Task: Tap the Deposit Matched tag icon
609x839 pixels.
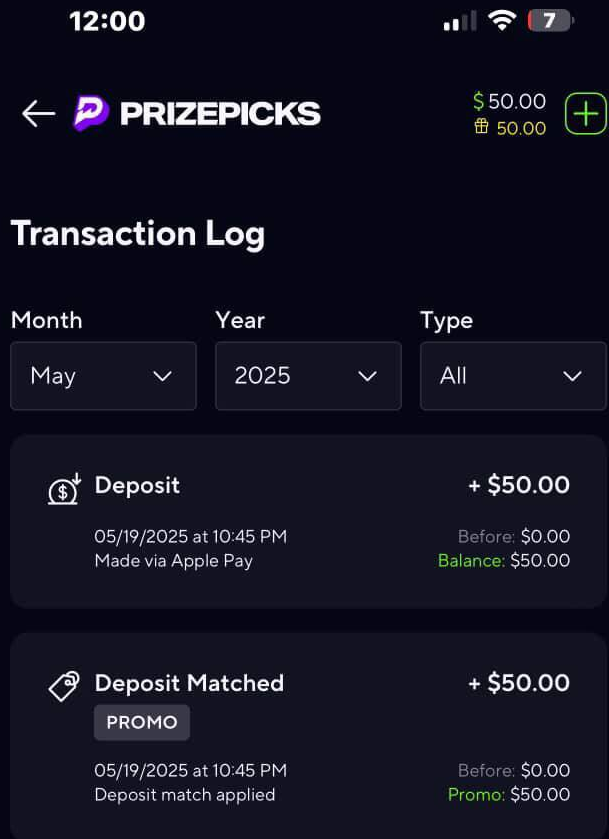Action: coord(64,686)
